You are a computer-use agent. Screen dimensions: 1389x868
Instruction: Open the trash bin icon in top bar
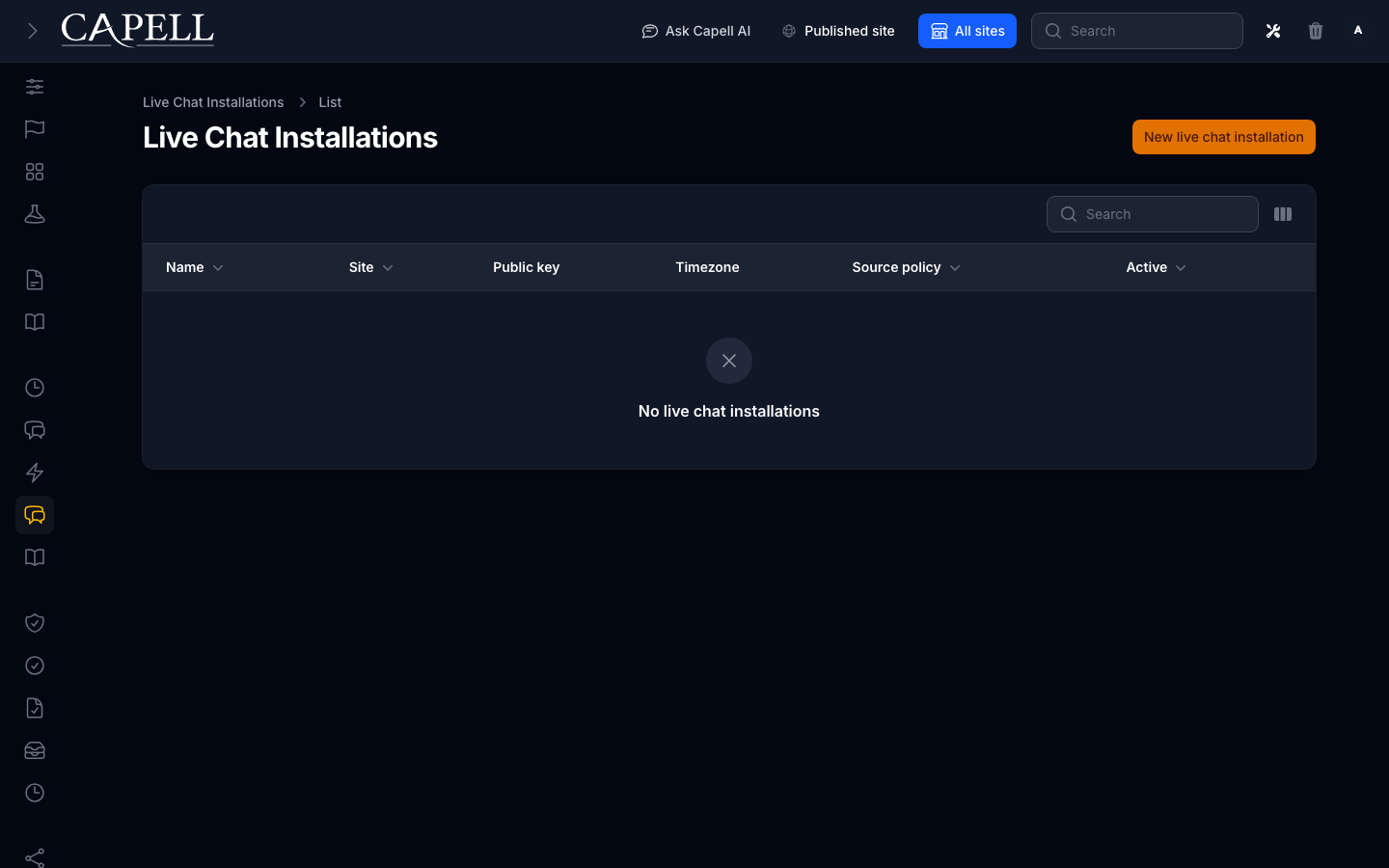[1316, 31]
